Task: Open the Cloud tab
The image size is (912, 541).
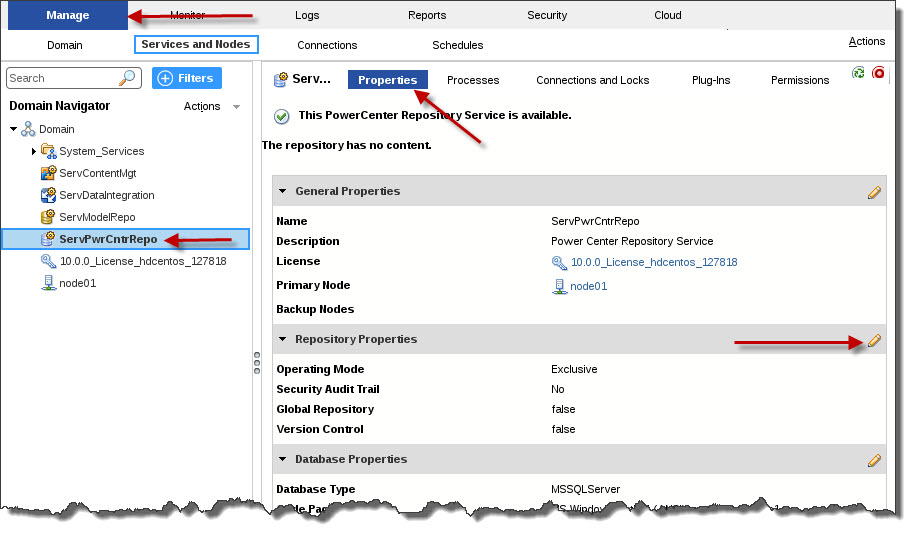Action: click(x=667, y=15)
